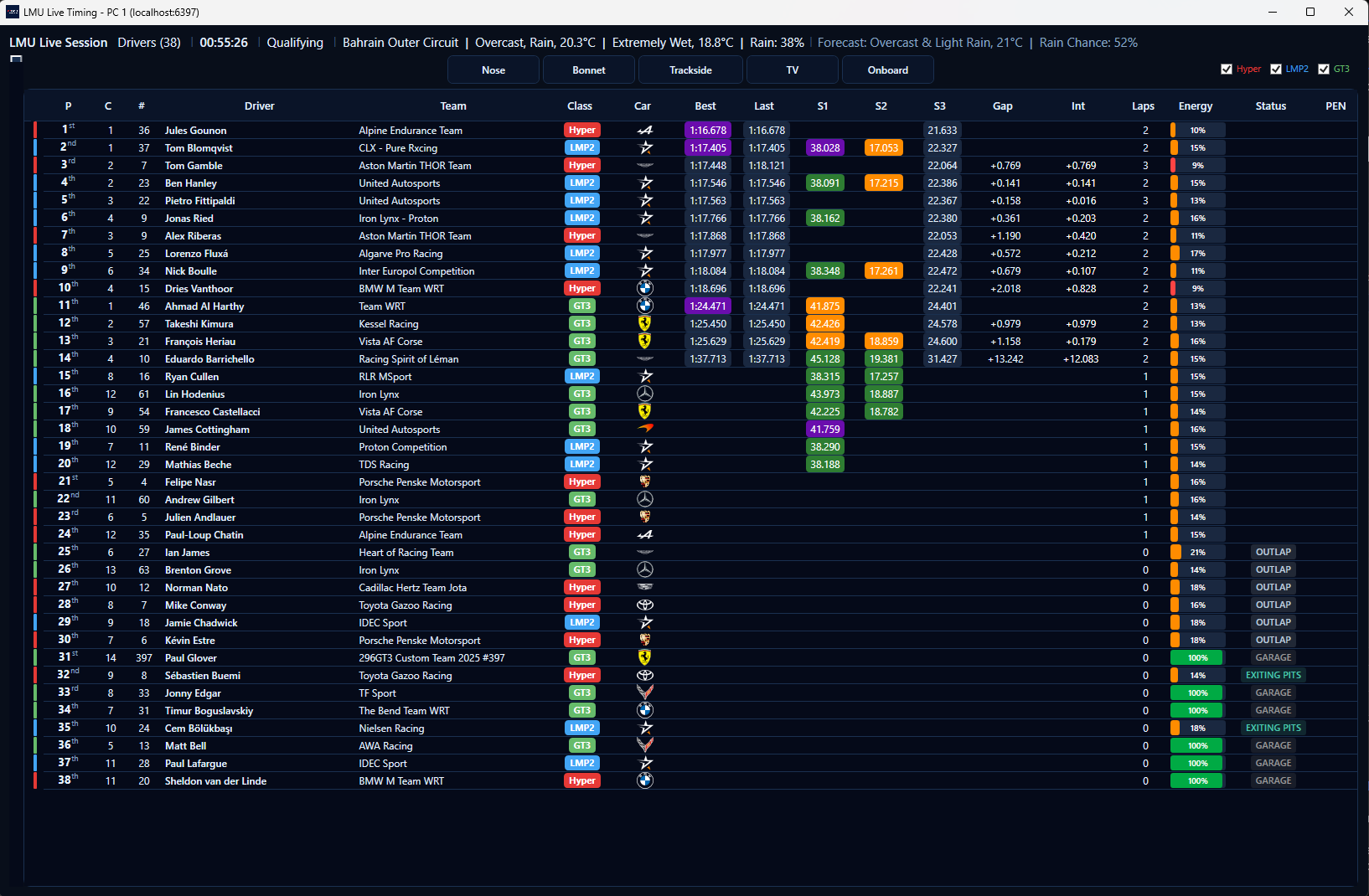Viewport: 1369px width, 896px height.
Task: Select driver Cem Bölükbaşı
Action: pos(199,729)
